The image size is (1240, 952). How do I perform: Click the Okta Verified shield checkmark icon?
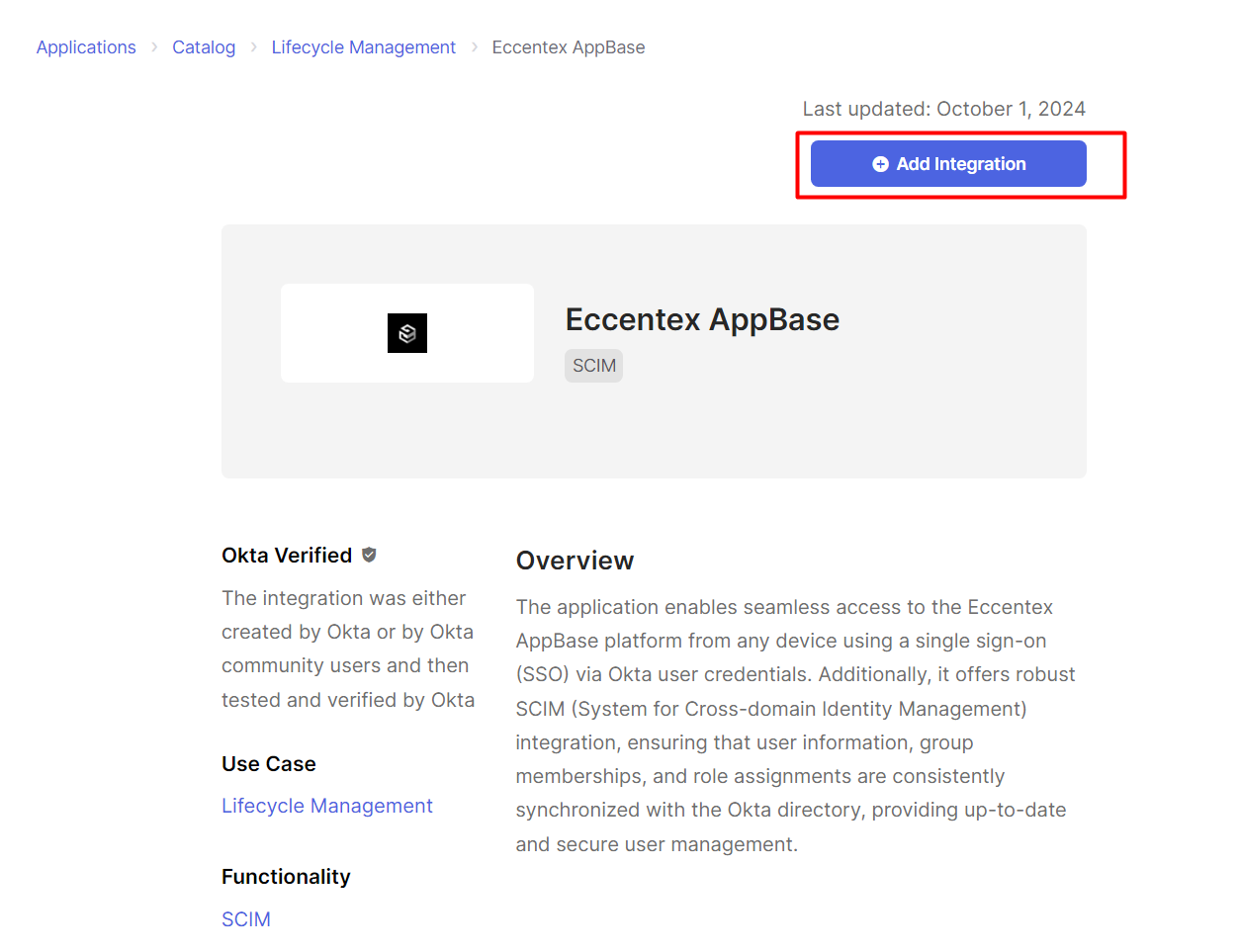(369, 555)
